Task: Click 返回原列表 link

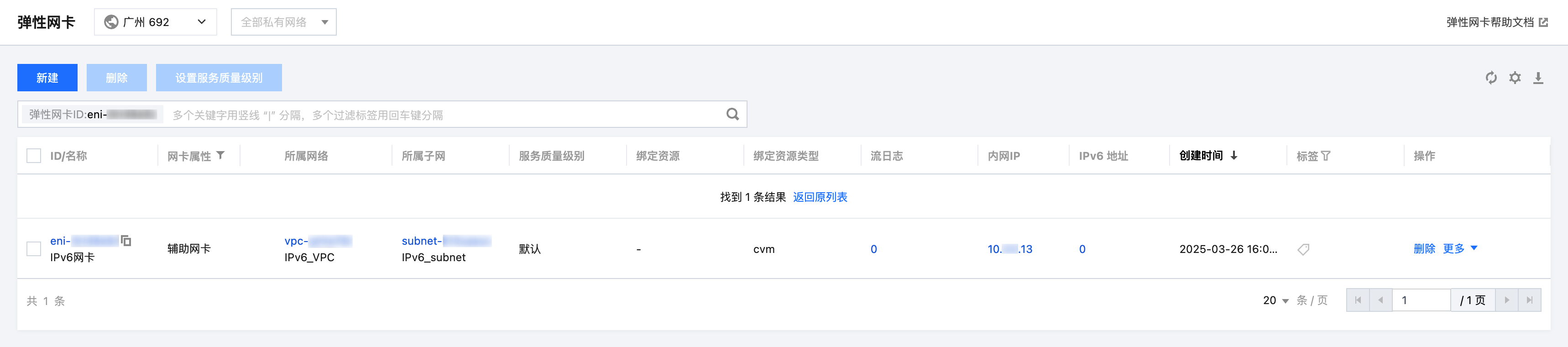Action: click(x=820, y=197)
